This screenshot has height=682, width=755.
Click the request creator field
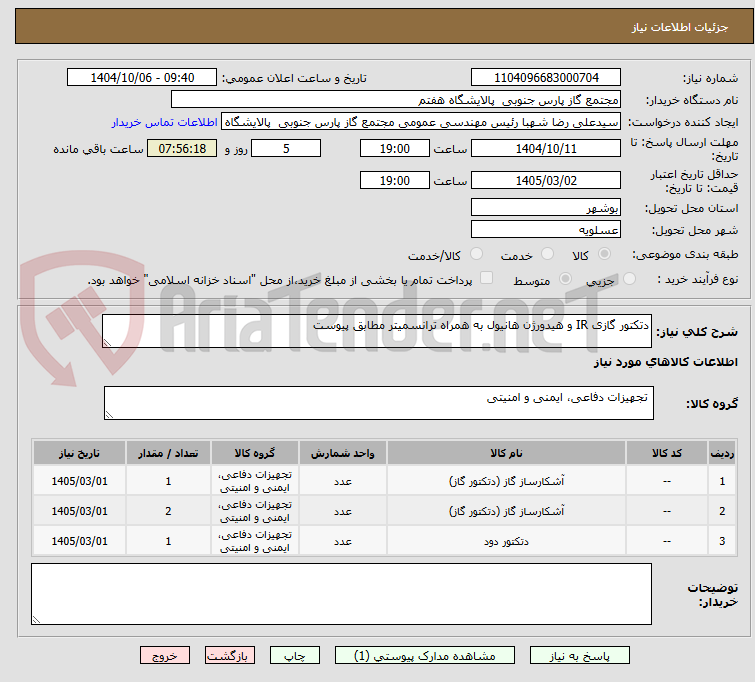pos(421,122)
